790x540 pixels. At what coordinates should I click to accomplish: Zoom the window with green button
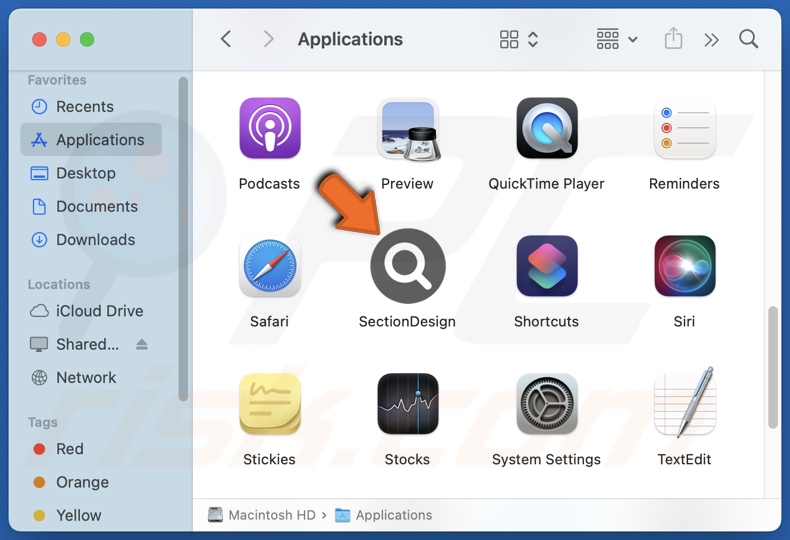point(87,39)
